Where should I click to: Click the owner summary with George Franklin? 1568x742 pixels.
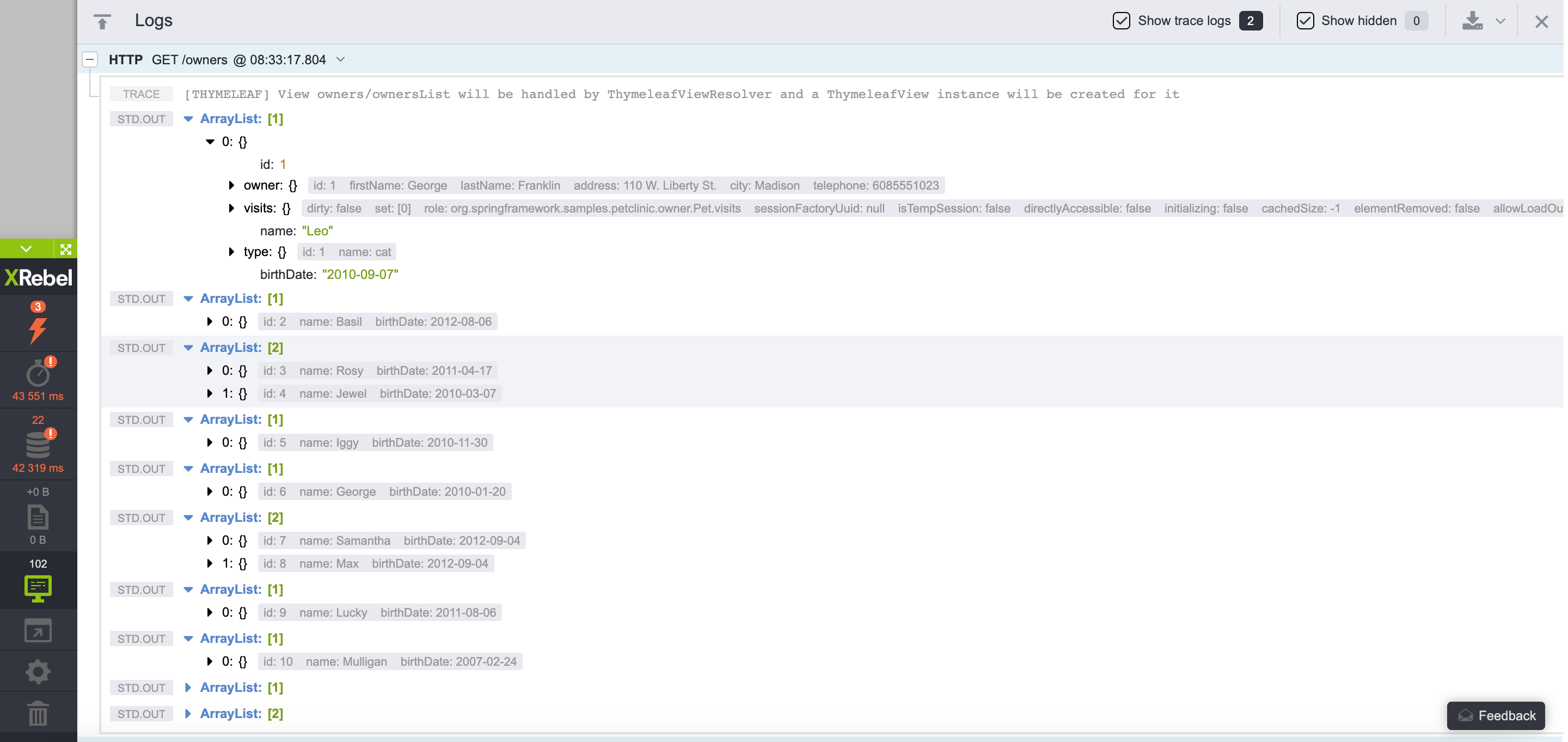point(626,185)
